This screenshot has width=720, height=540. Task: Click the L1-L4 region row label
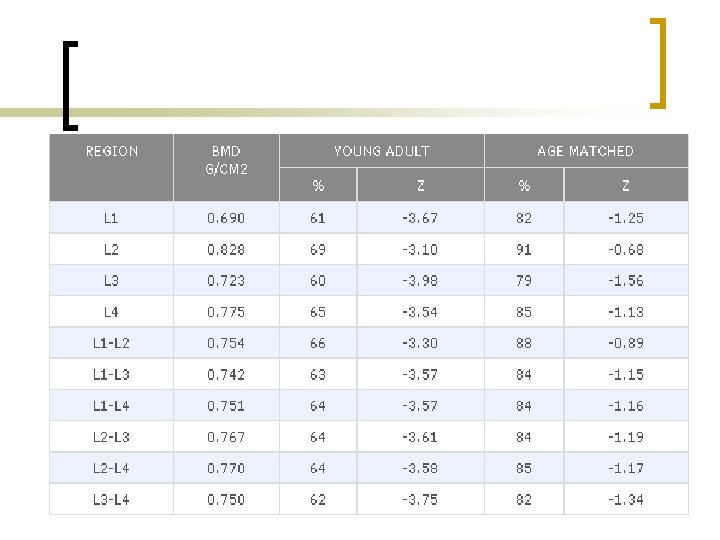[x=112, y=406]
